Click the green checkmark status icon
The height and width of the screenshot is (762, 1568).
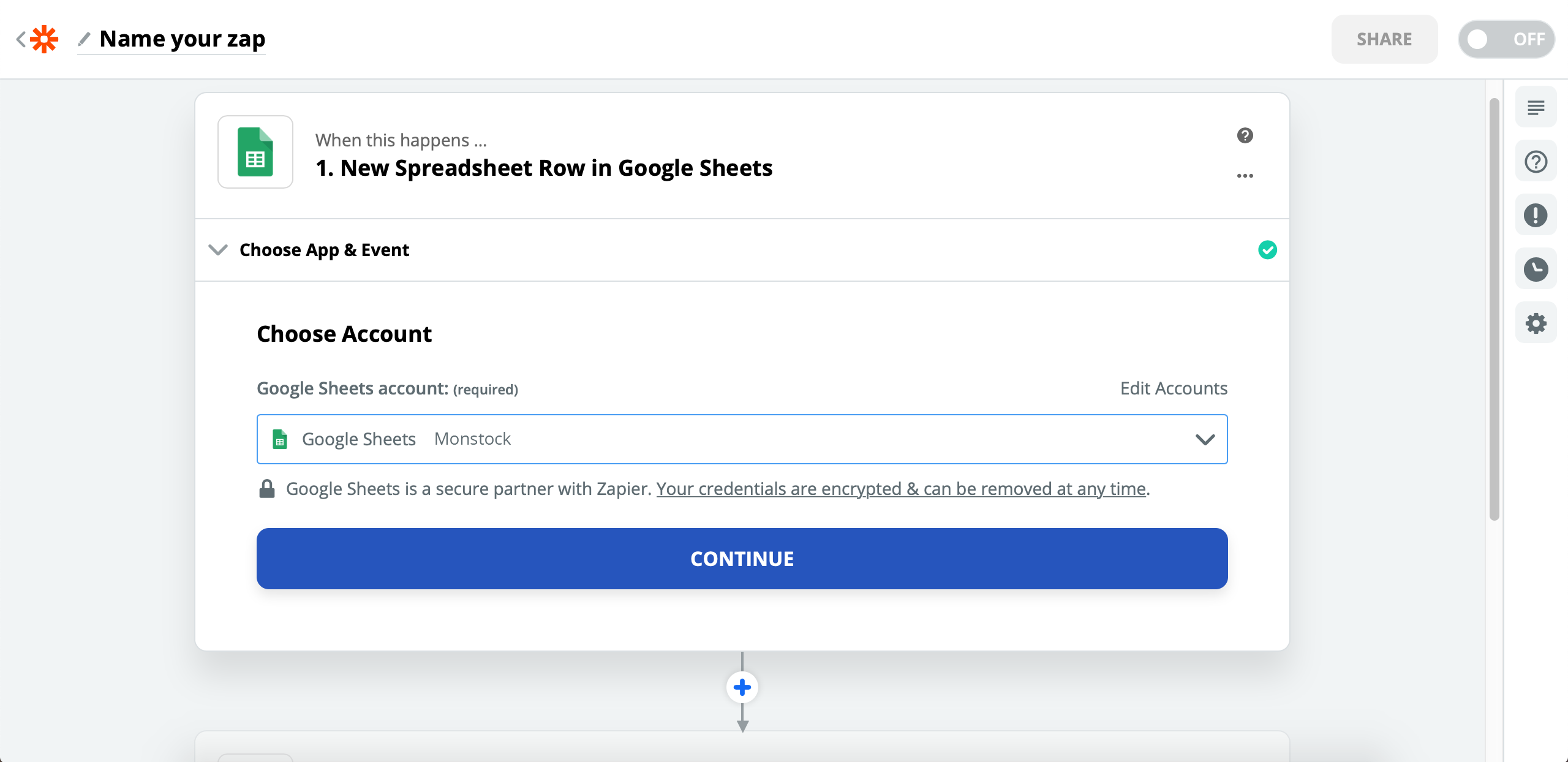click(1267, 250)
